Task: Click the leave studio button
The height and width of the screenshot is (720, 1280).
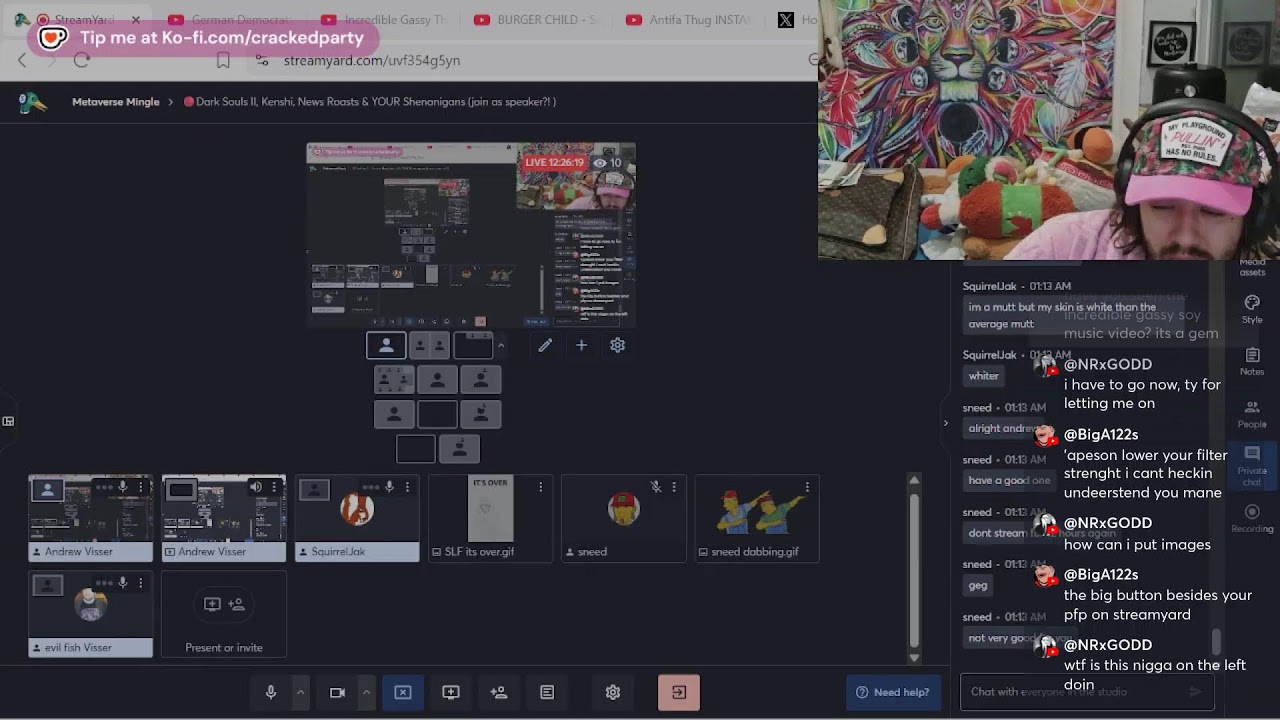Action: tap(679, 692)
